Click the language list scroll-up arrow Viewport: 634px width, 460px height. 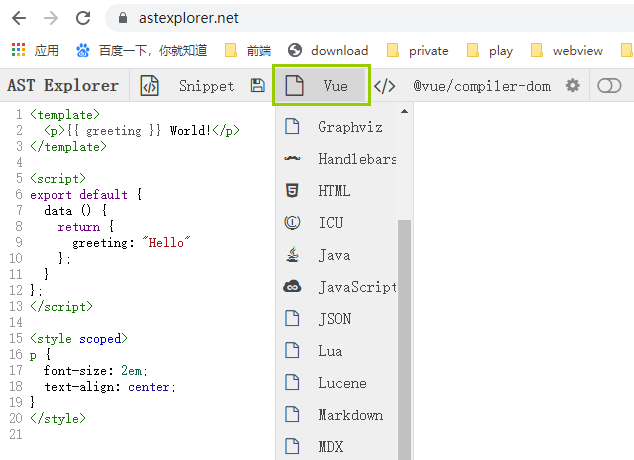click(x=404, y=111)
